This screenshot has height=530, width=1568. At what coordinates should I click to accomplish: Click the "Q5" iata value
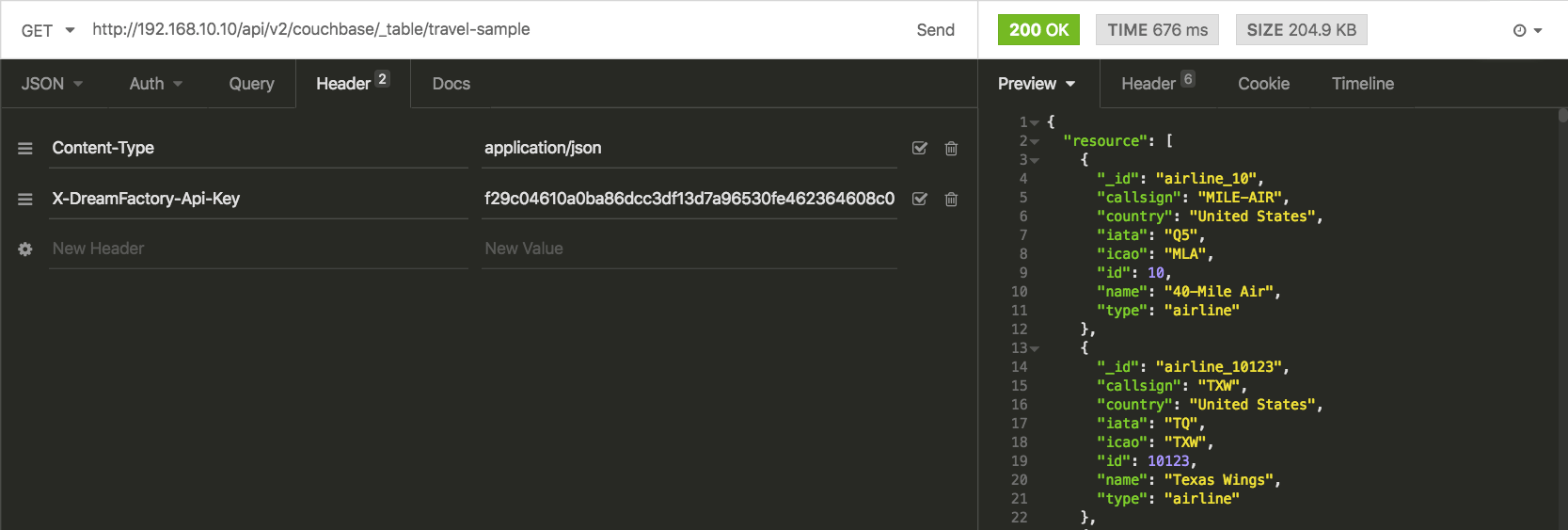(x=1180, y=235)
